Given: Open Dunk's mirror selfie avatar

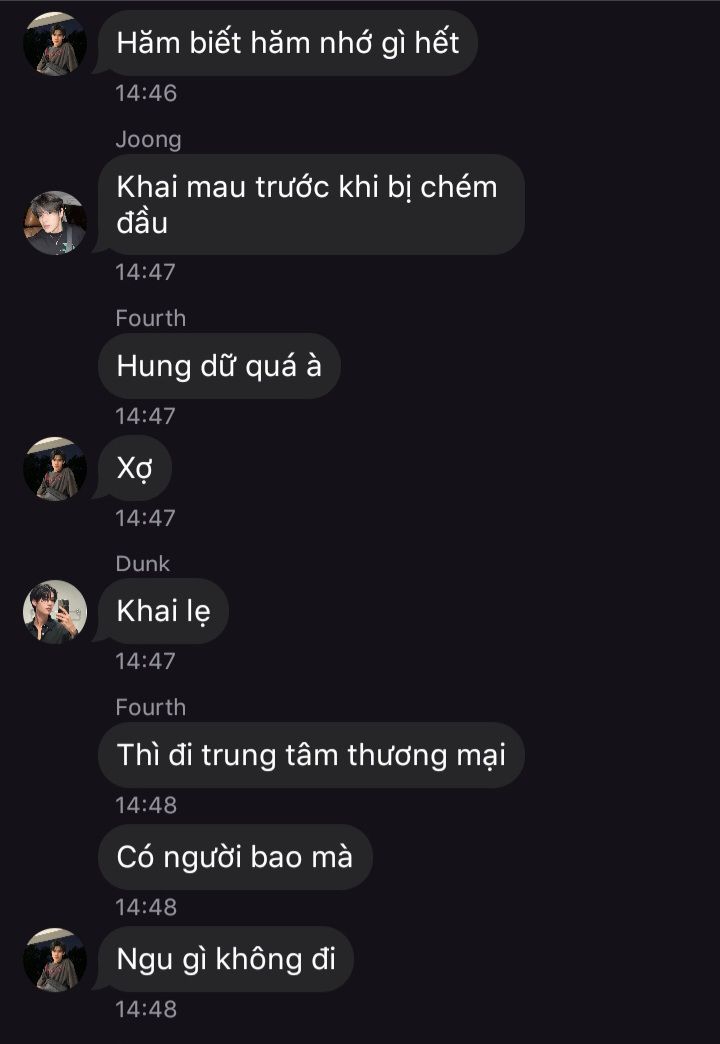Looking at the screenshot, I should (x=55, y=611).
